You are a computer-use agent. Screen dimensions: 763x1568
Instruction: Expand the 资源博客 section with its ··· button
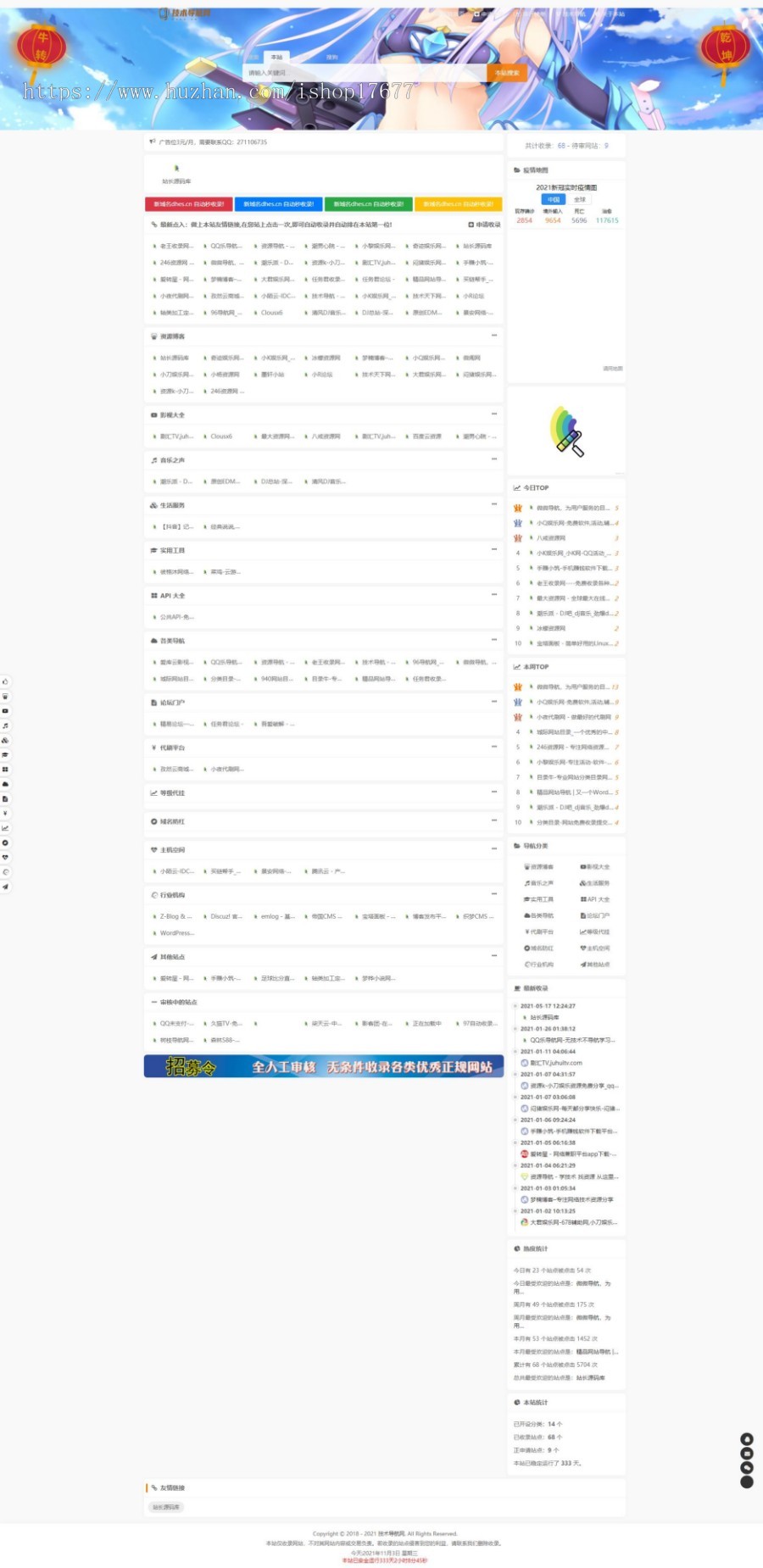[x=493, y=336]
